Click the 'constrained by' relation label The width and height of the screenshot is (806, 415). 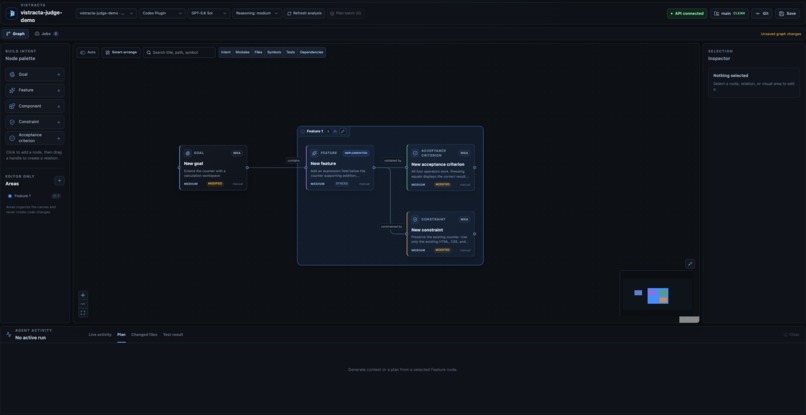[391, 227]
